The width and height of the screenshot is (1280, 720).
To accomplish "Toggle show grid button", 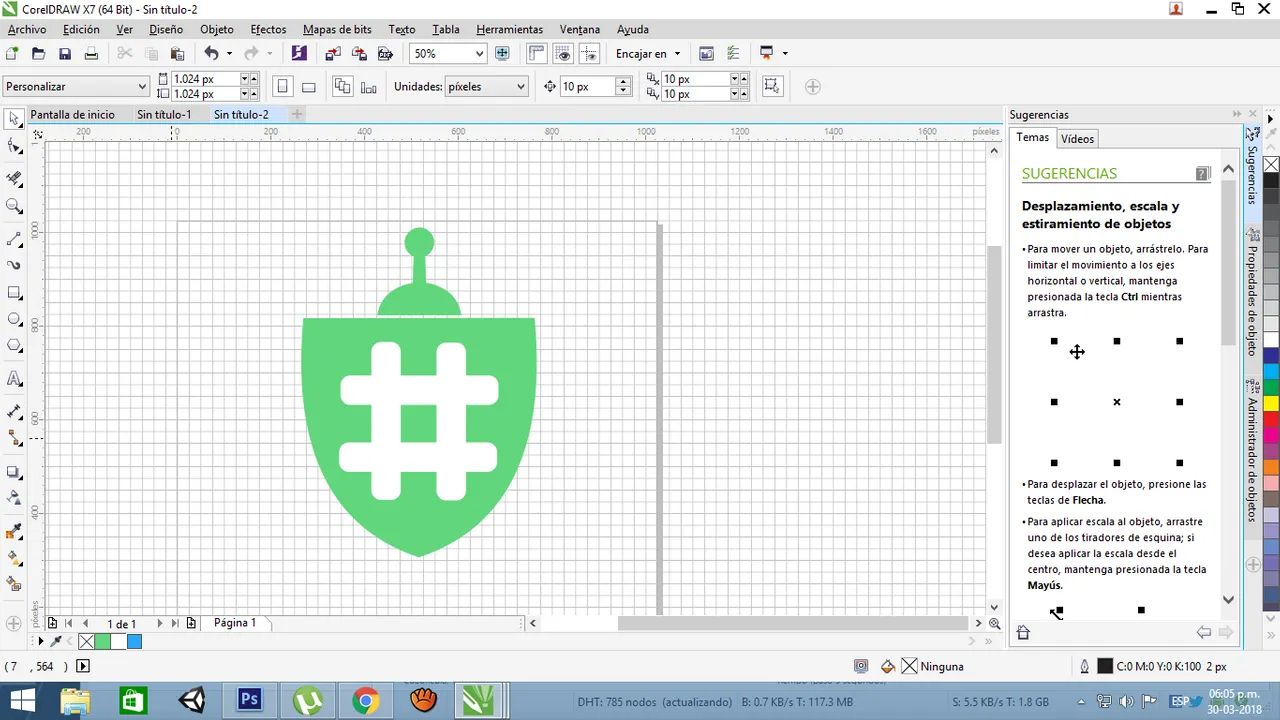I will click(x=564, y=54).
